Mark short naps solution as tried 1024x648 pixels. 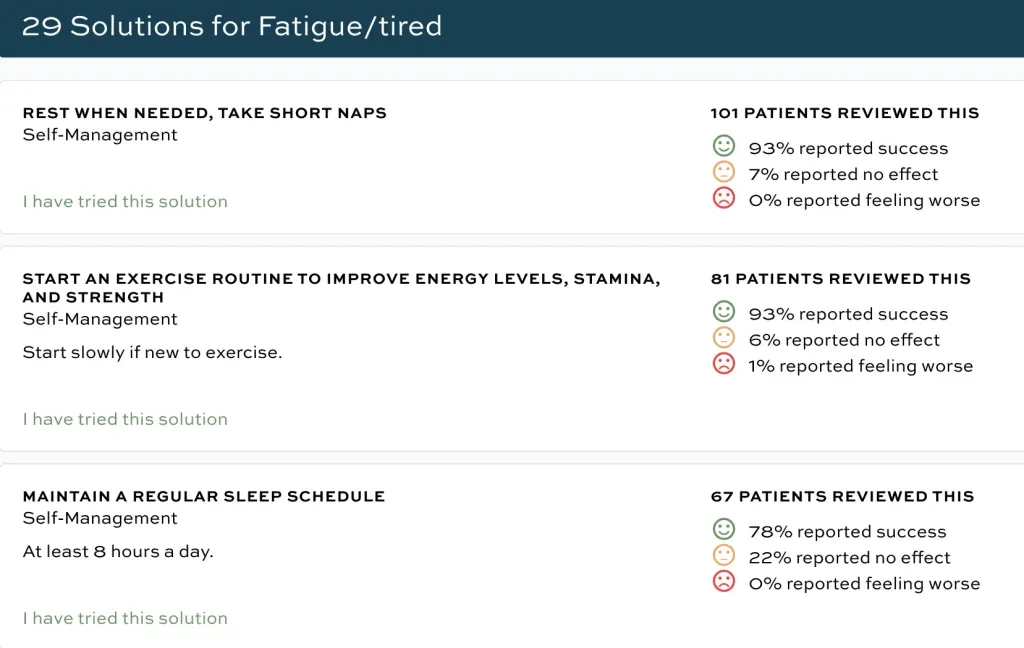125,201
